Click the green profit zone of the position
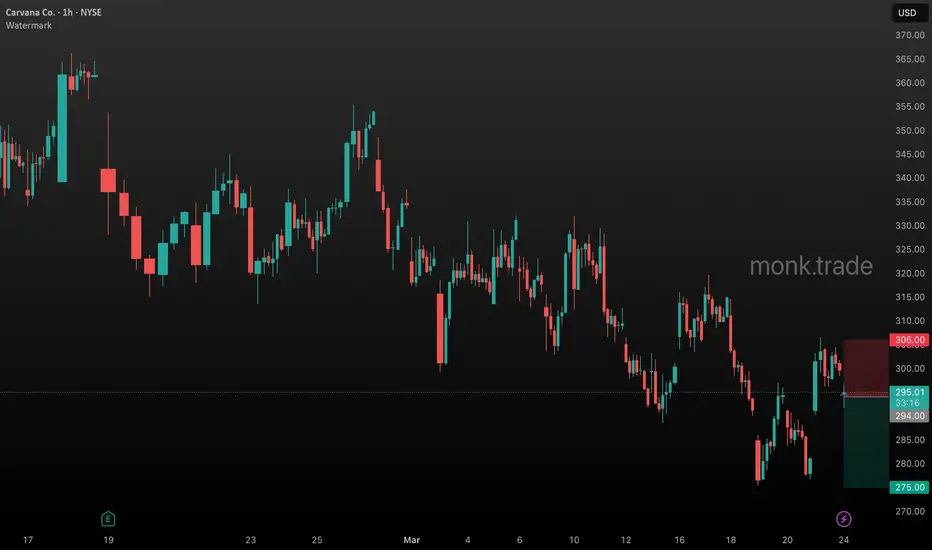This screenshot has width=932, height=550. click(x=866, y=441)
